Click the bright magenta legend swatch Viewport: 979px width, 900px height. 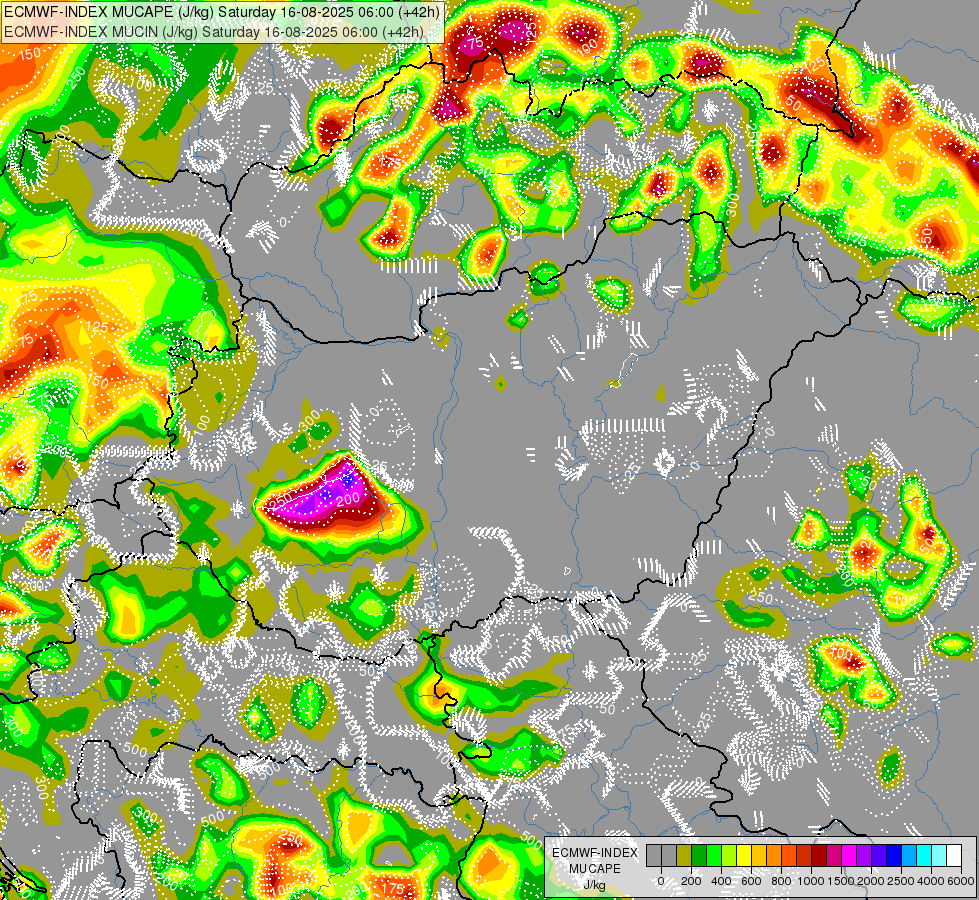(850, 855)
